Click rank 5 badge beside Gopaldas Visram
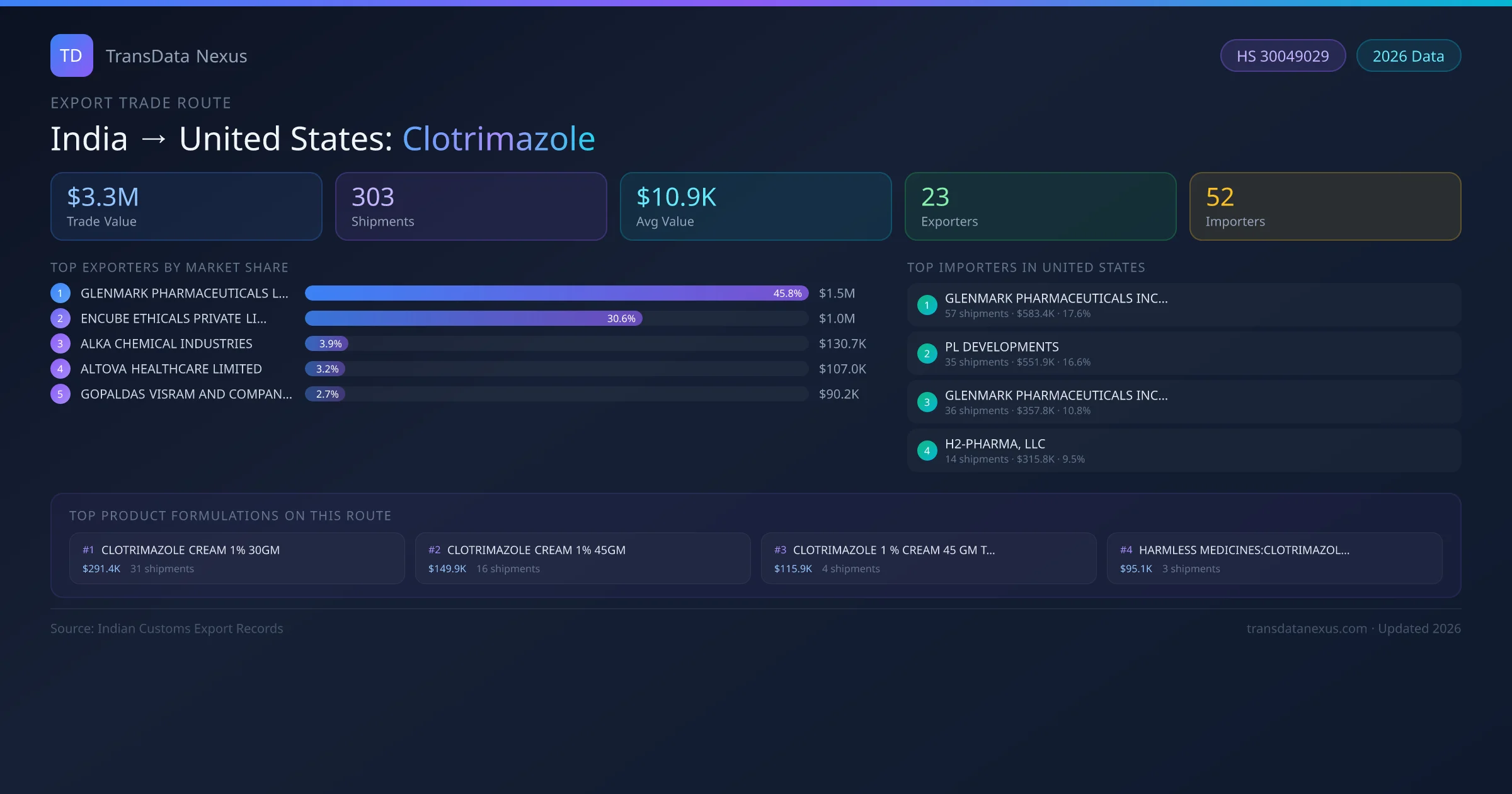1512x794 pixels. pyautogui.click(x=60, y=394)
